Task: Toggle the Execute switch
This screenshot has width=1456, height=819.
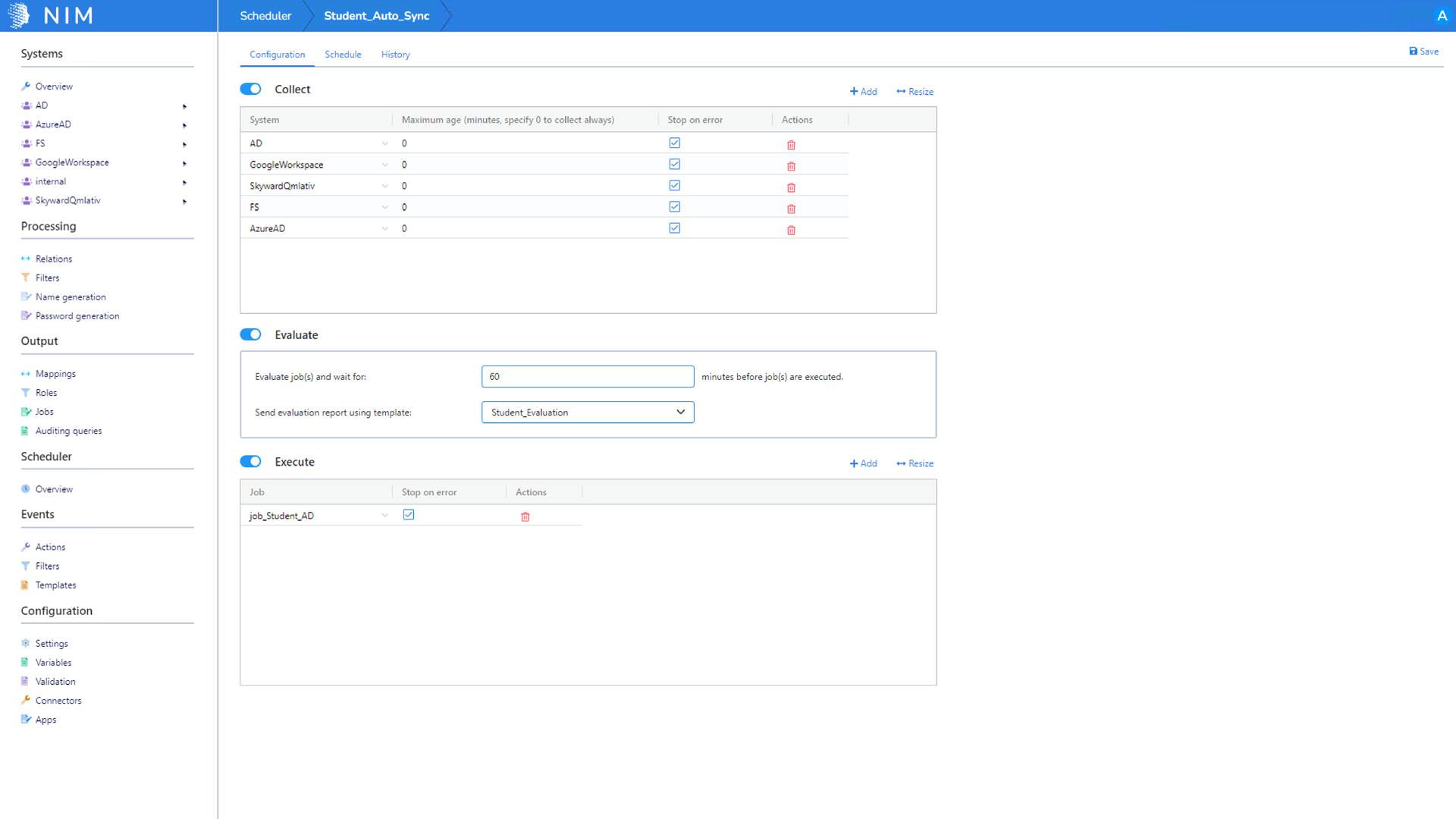Action: [250, 461]
